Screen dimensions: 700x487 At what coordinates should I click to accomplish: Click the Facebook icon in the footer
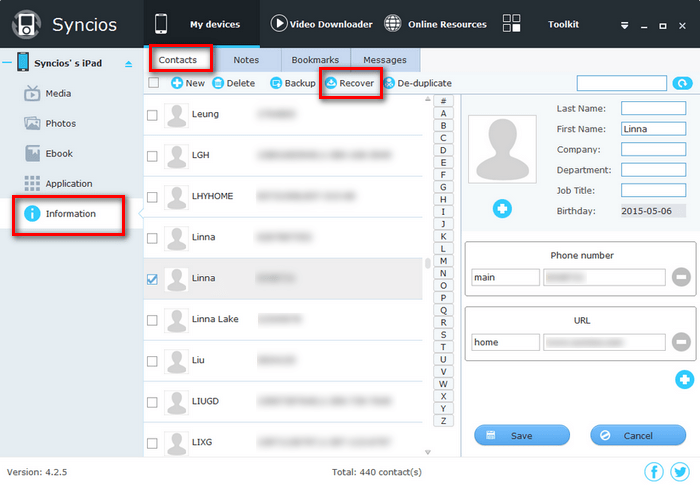point(654,472)
